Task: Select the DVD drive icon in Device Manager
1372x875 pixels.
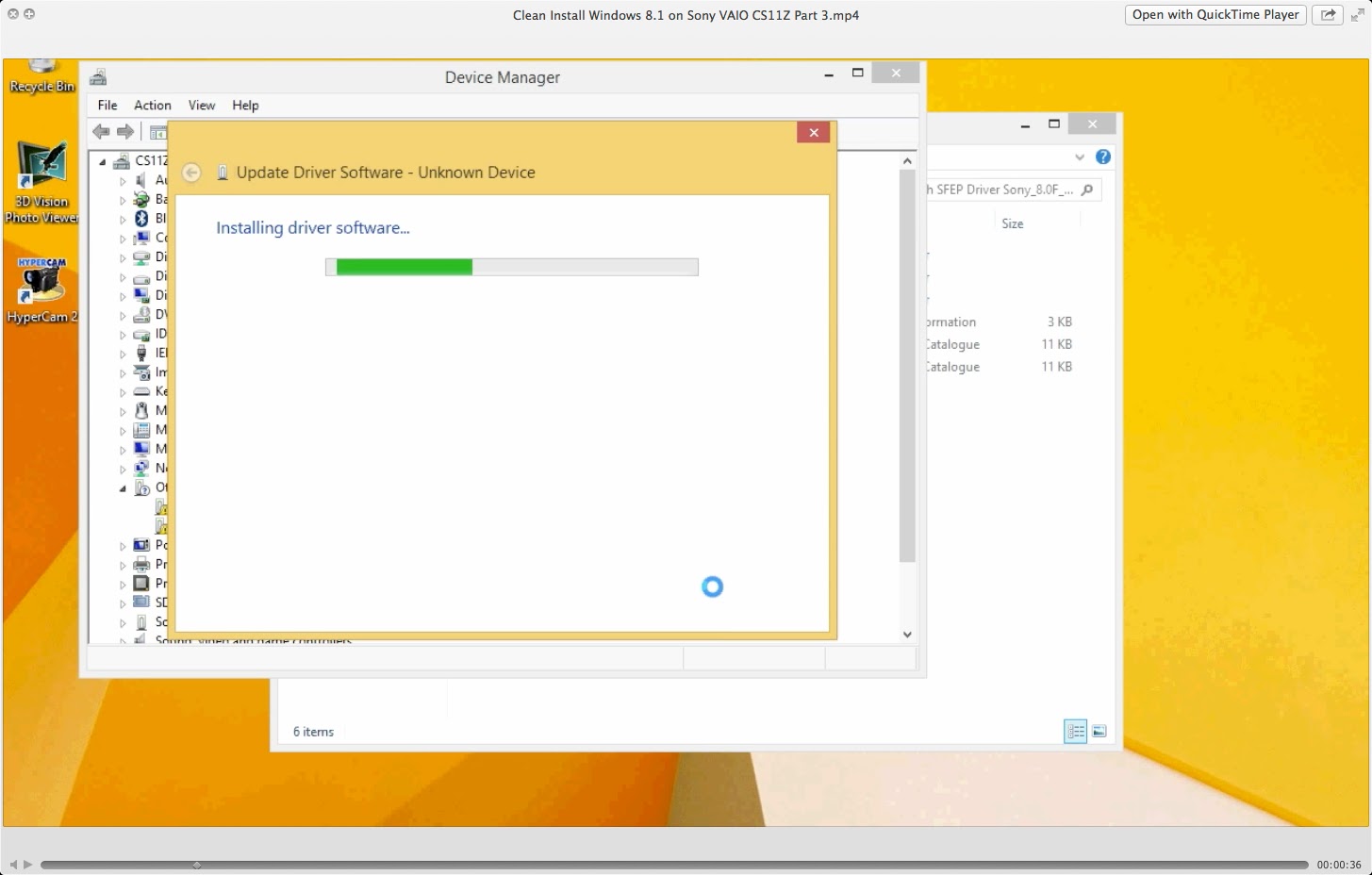Action: [141, 315]
